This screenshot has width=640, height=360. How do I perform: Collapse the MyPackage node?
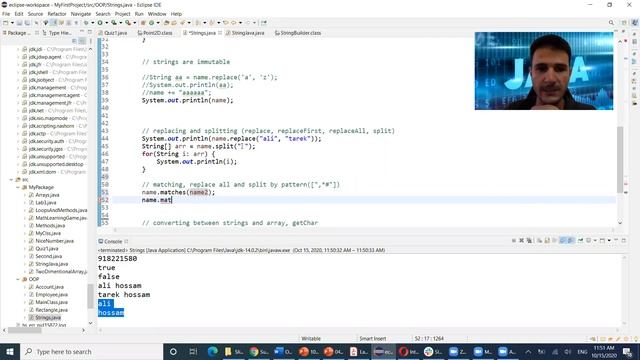coord(18,187)
